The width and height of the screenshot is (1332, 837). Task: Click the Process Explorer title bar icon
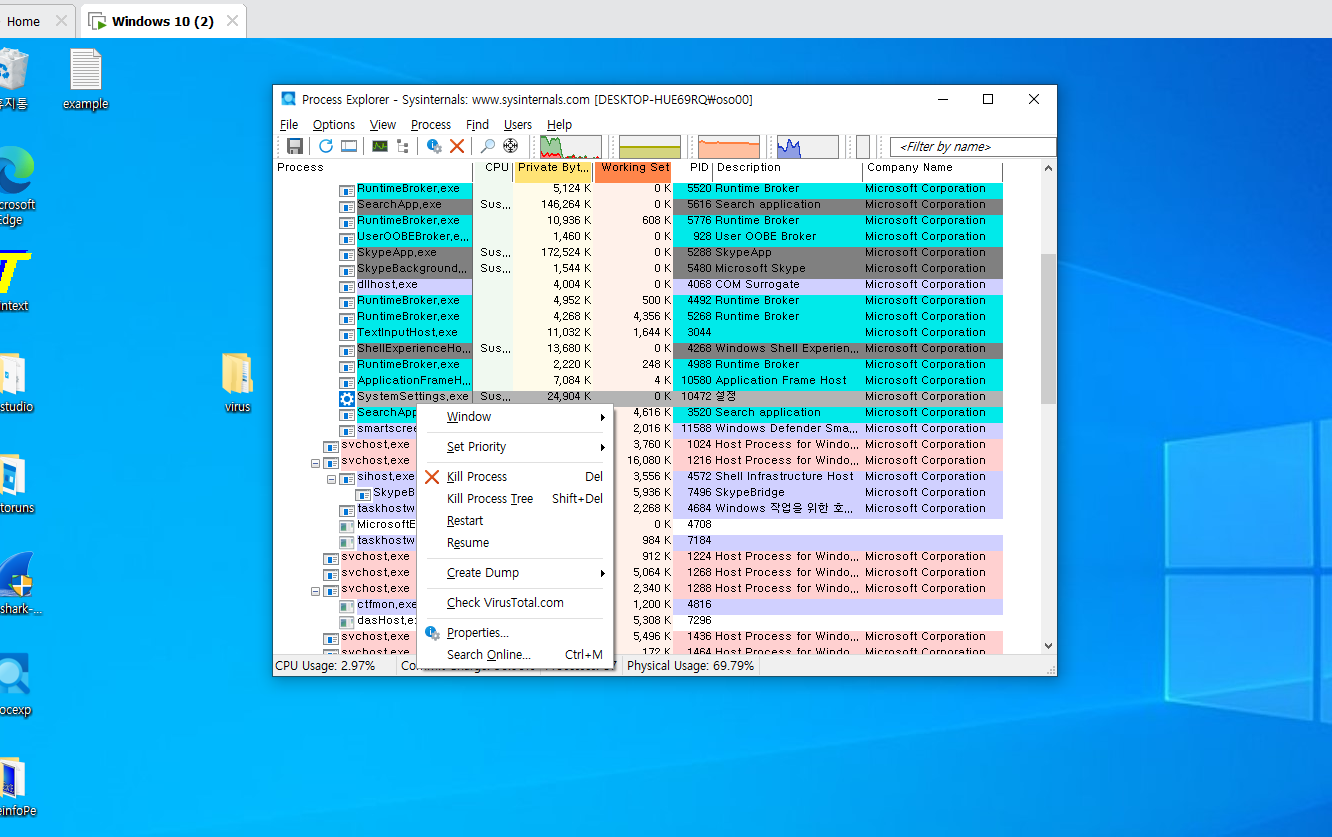pos(289,99)
